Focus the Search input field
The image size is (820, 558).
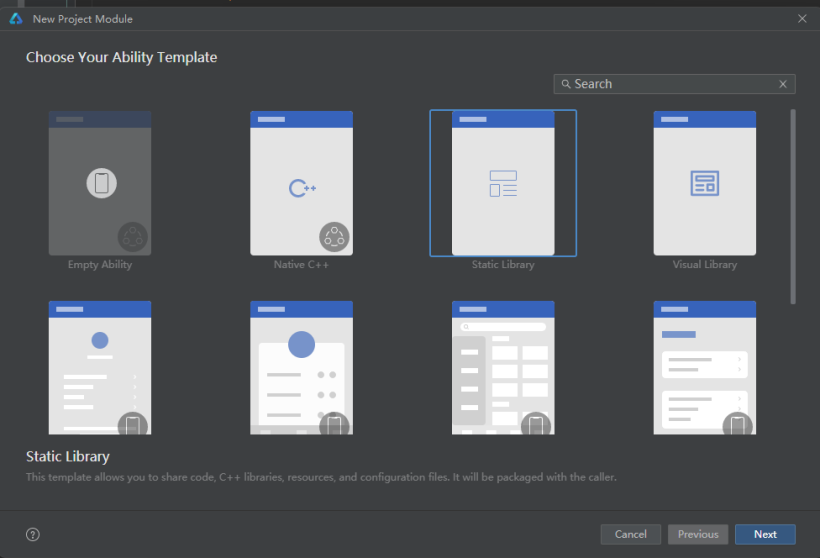tap(674, 84)
